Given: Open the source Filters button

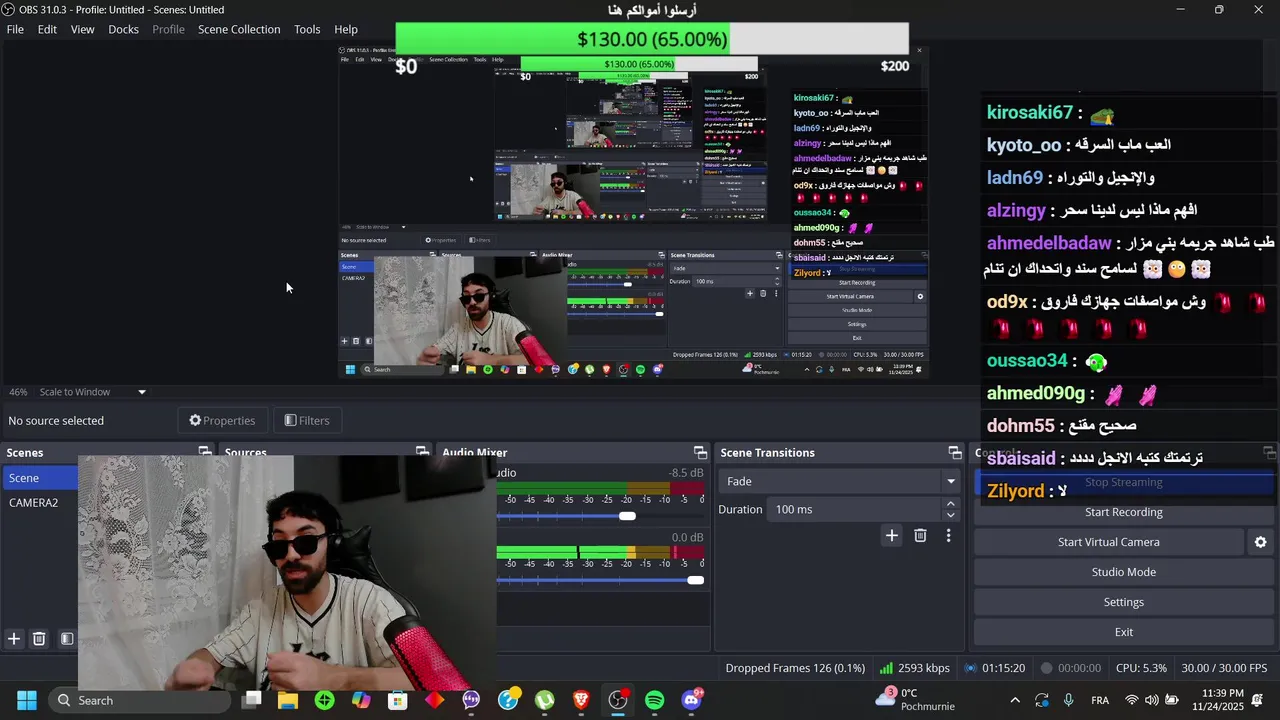Looking at the screenshot, I should 307,420.
